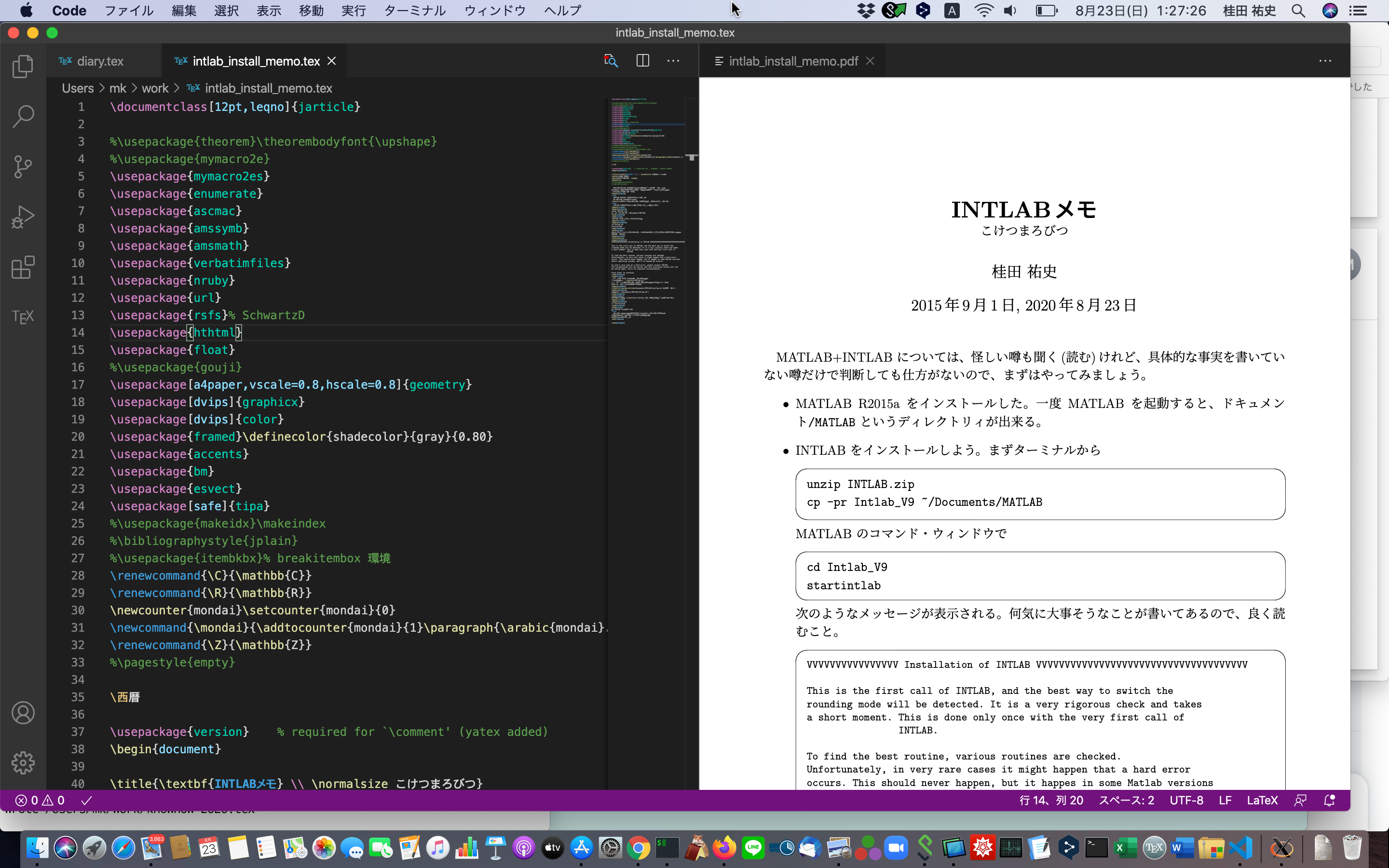The height and width of the screenshot is (868, 1389).
Task: Toggle Wi-Fi from the menu bar
Action: 983,10
